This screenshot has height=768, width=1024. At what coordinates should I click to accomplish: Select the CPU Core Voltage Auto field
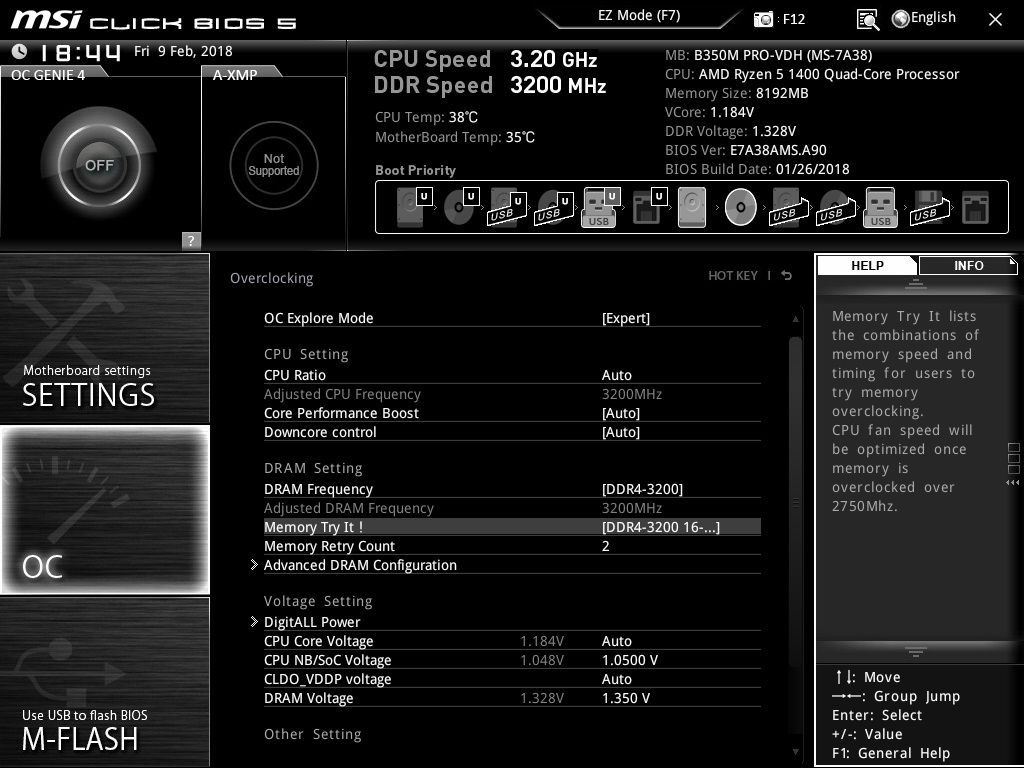(x=616, y=641)
